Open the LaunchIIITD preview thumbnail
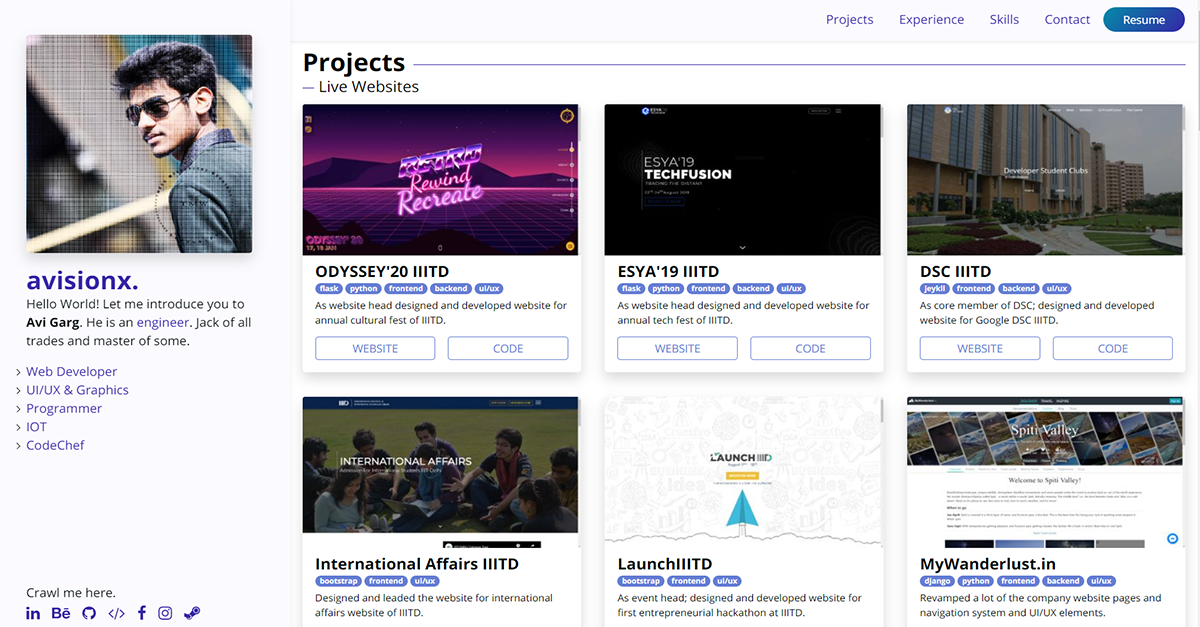 [x=743, y=472]
